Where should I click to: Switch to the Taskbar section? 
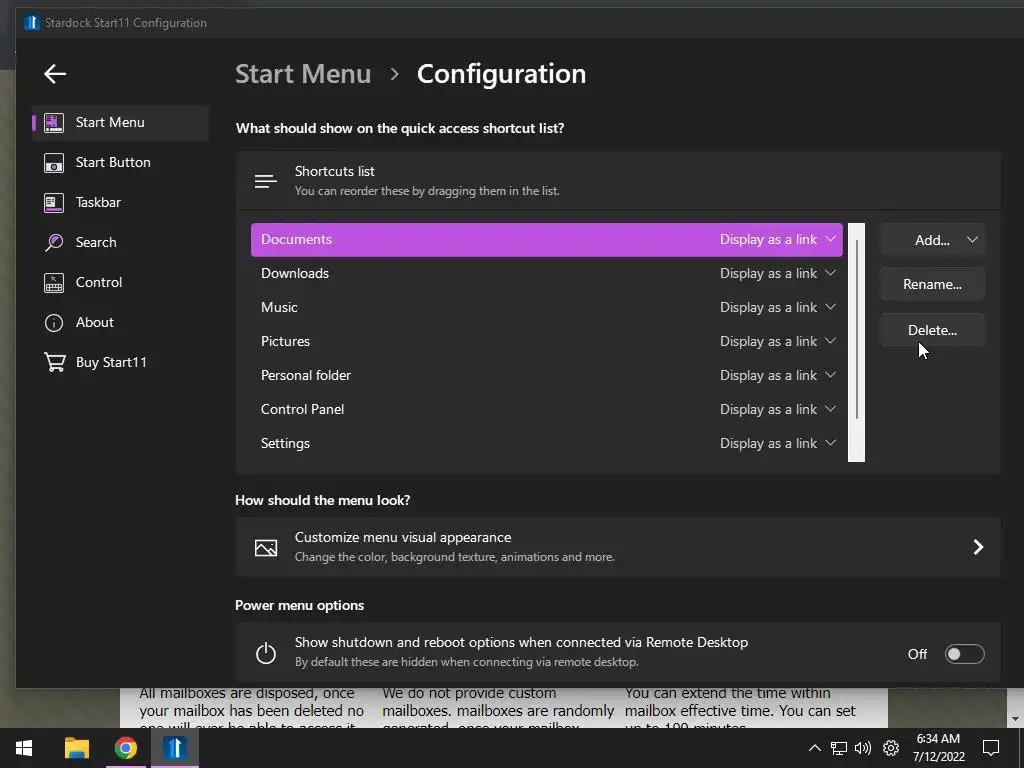point(120,202)
